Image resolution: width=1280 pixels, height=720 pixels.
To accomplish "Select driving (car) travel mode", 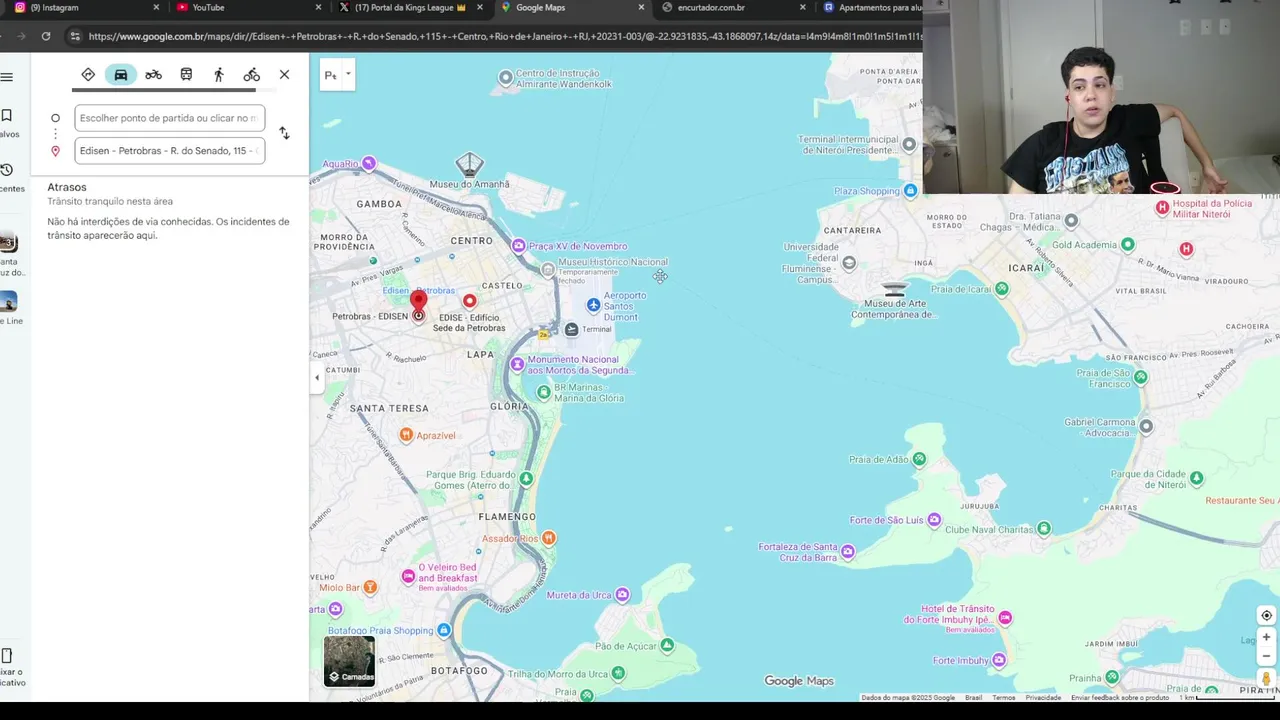I will click(x=121, y=75).
